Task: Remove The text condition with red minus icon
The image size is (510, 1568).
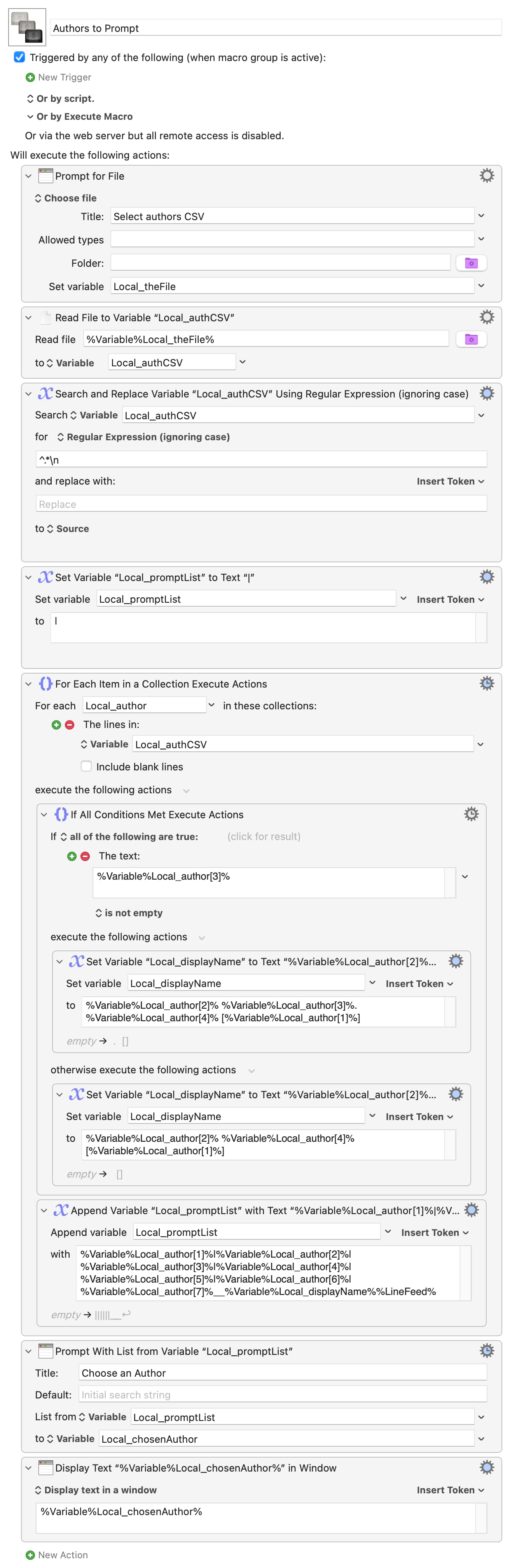Action: click(85, 856)
